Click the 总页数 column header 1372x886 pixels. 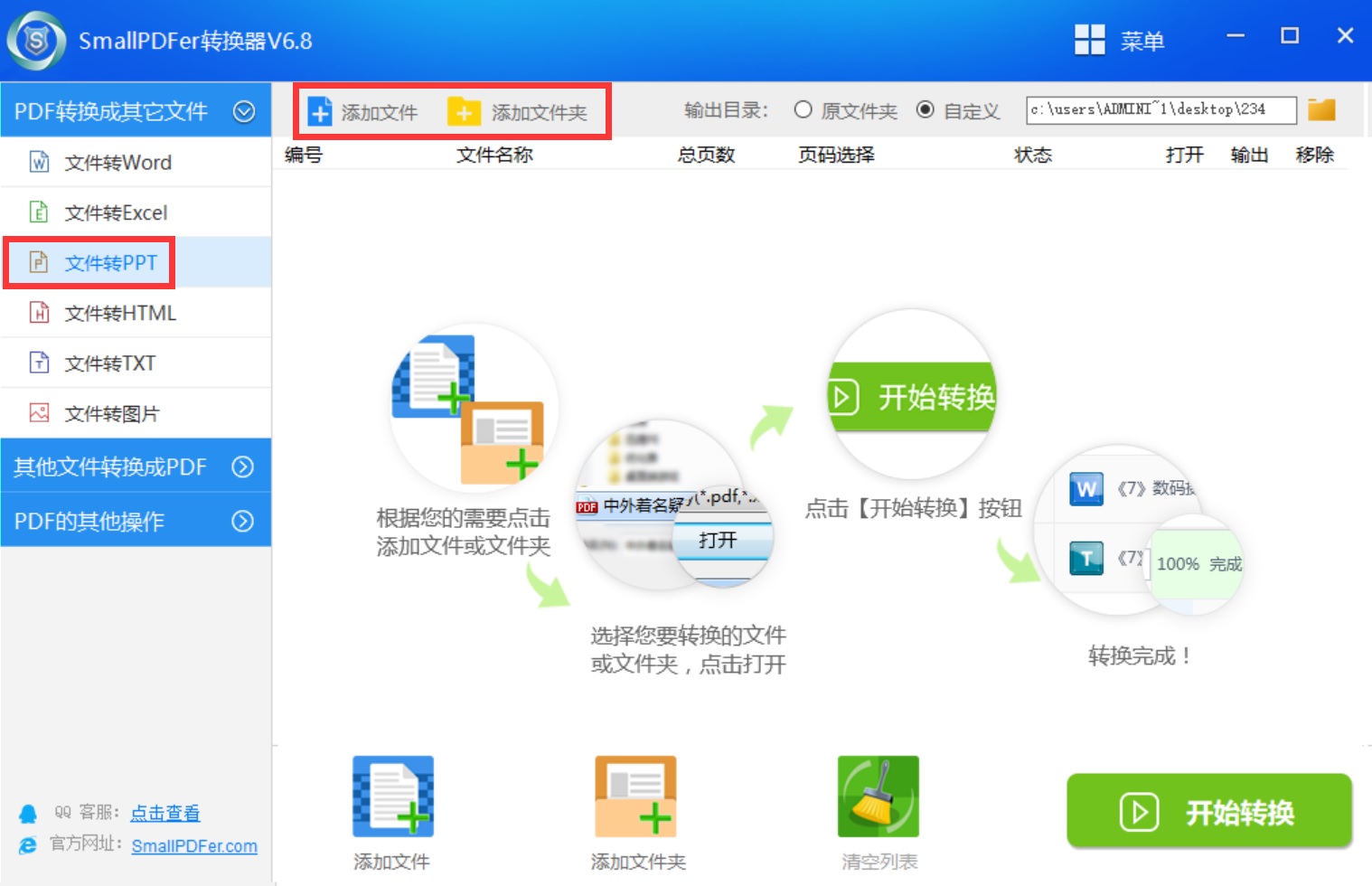(x=706, y=155)
